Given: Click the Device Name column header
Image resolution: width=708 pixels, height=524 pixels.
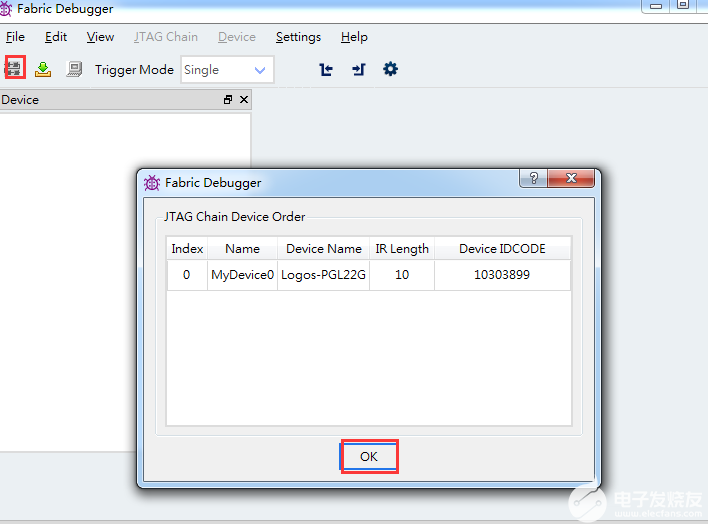Looking at the screenshot, I should 324,248.
